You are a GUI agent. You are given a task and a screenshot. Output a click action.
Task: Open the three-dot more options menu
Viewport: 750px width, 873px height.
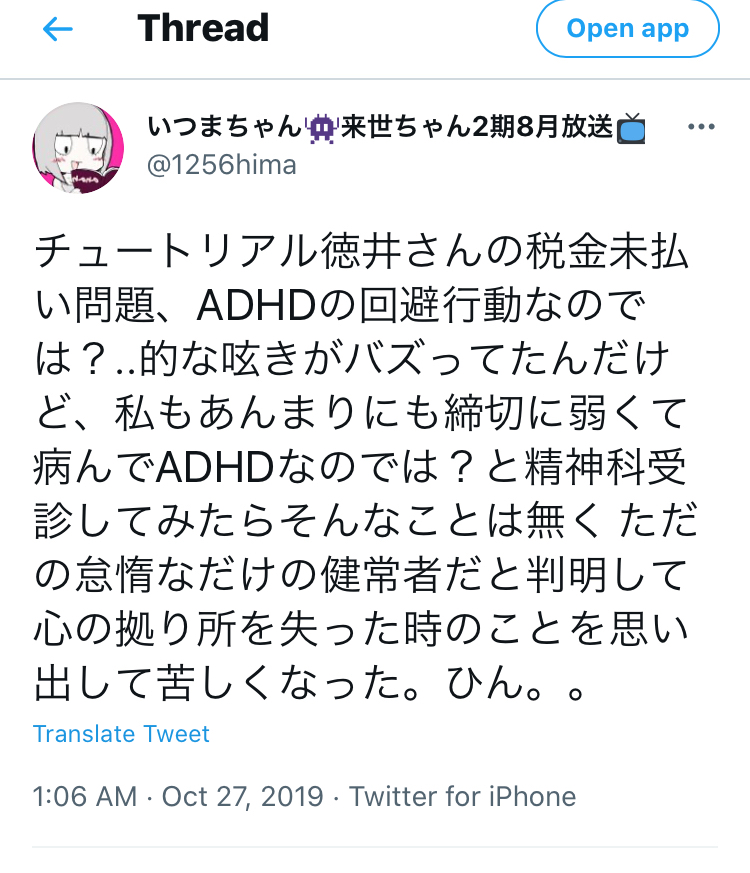point(701,127)
